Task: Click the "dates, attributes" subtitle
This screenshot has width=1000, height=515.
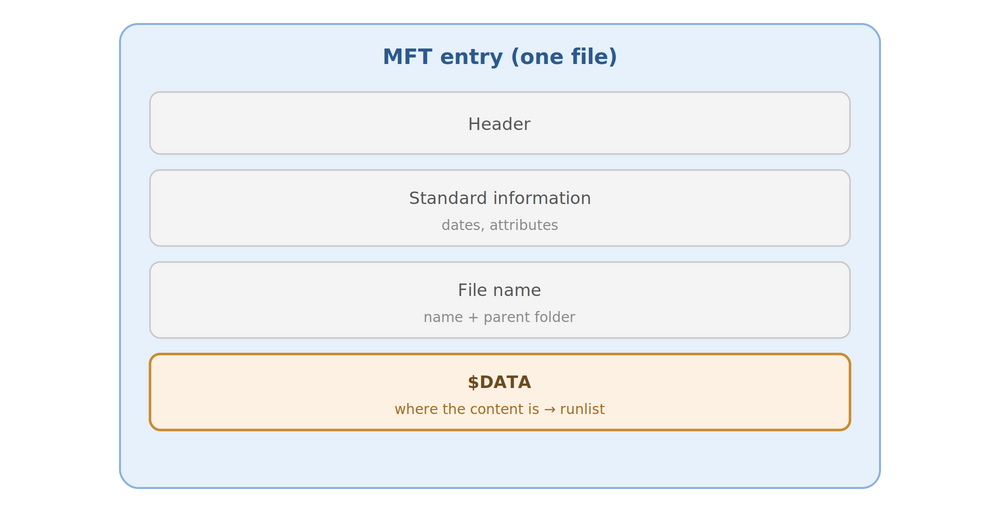Action: pyautogui.click(x=500, y=225)
